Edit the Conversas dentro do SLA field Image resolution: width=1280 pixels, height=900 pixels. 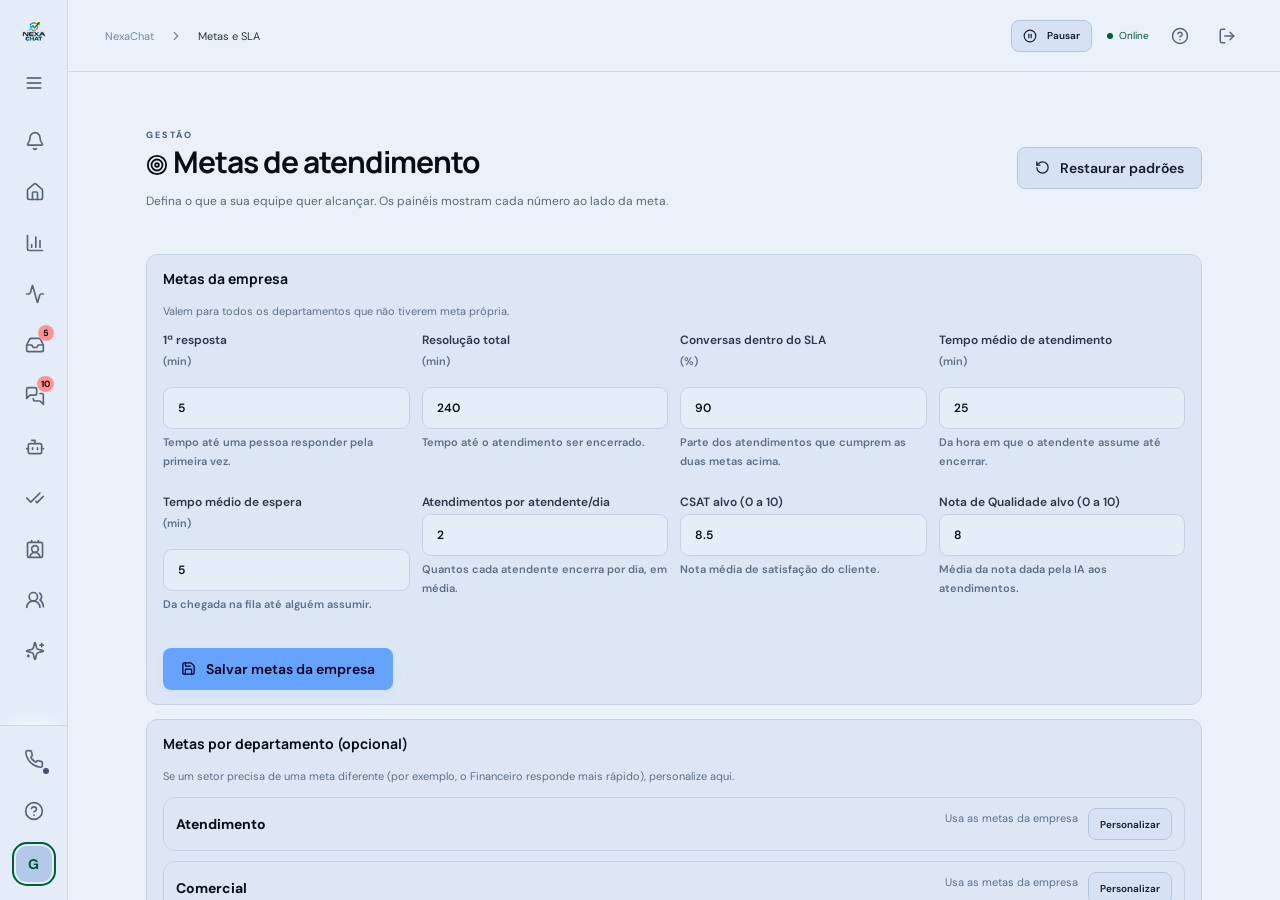pos(803,408)
